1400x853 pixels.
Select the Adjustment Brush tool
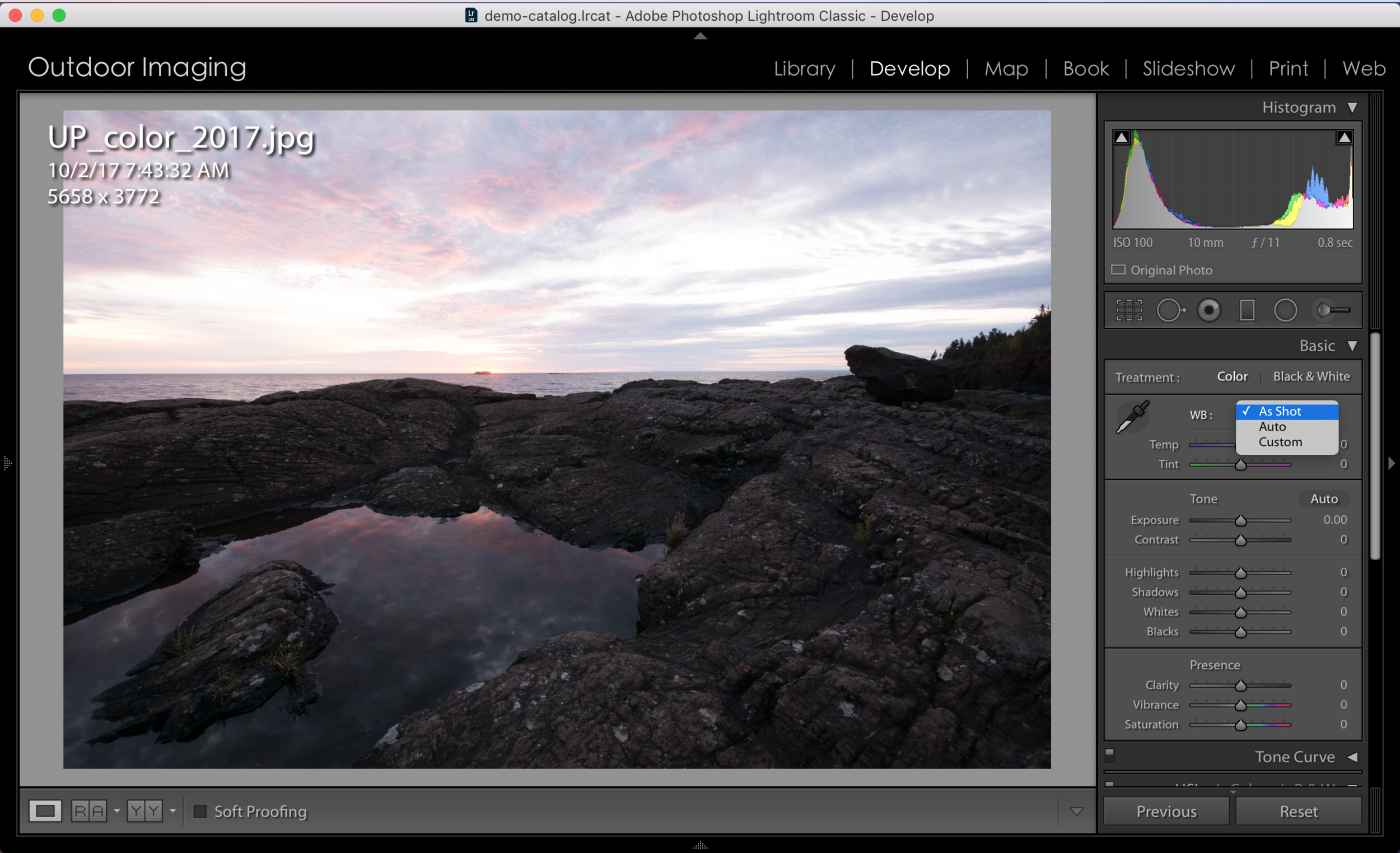point(1333,310)
